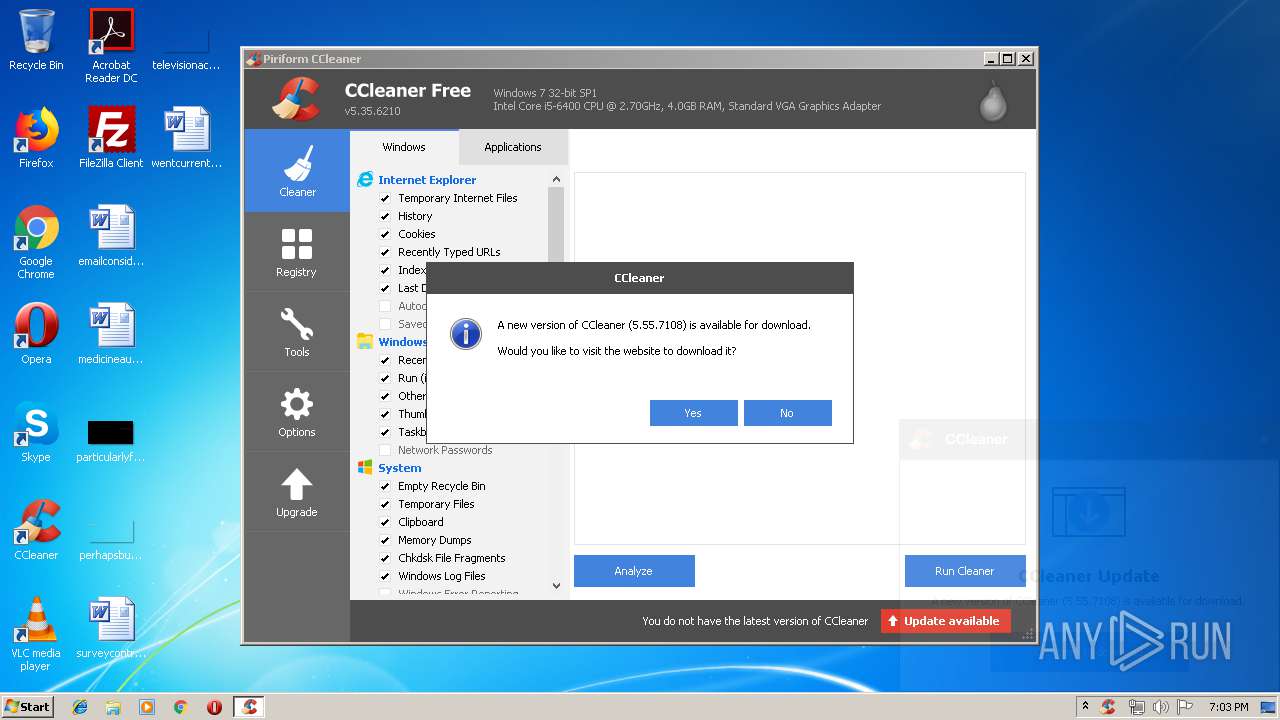
Task: Click the Windows Explorer folder category icon
Action: (x=365, y=342)
